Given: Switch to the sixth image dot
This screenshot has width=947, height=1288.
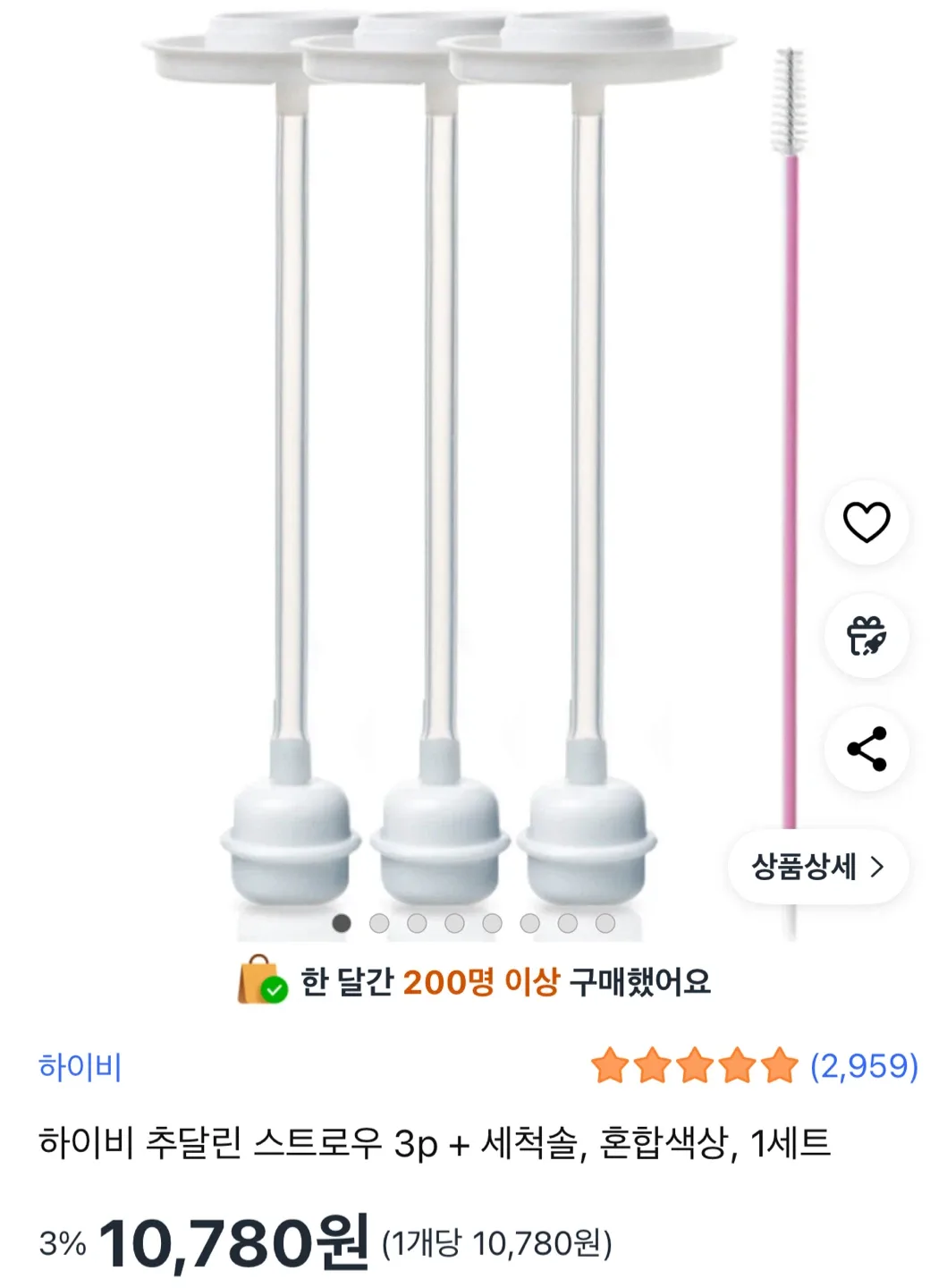Looking at the screenshot, I should pos(530,923).
